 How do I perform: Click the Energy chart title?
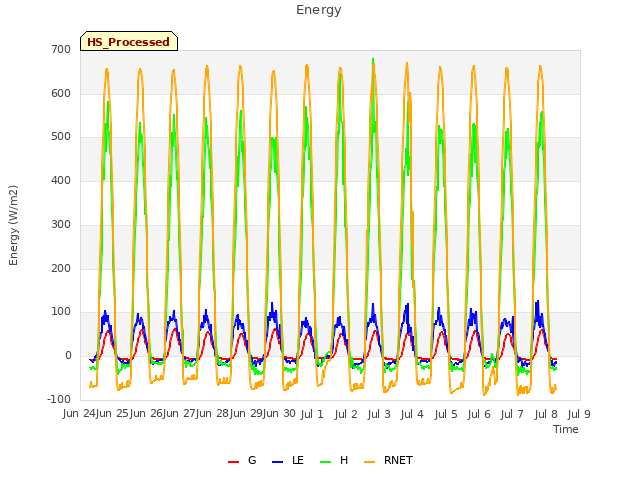coord(318,10)
